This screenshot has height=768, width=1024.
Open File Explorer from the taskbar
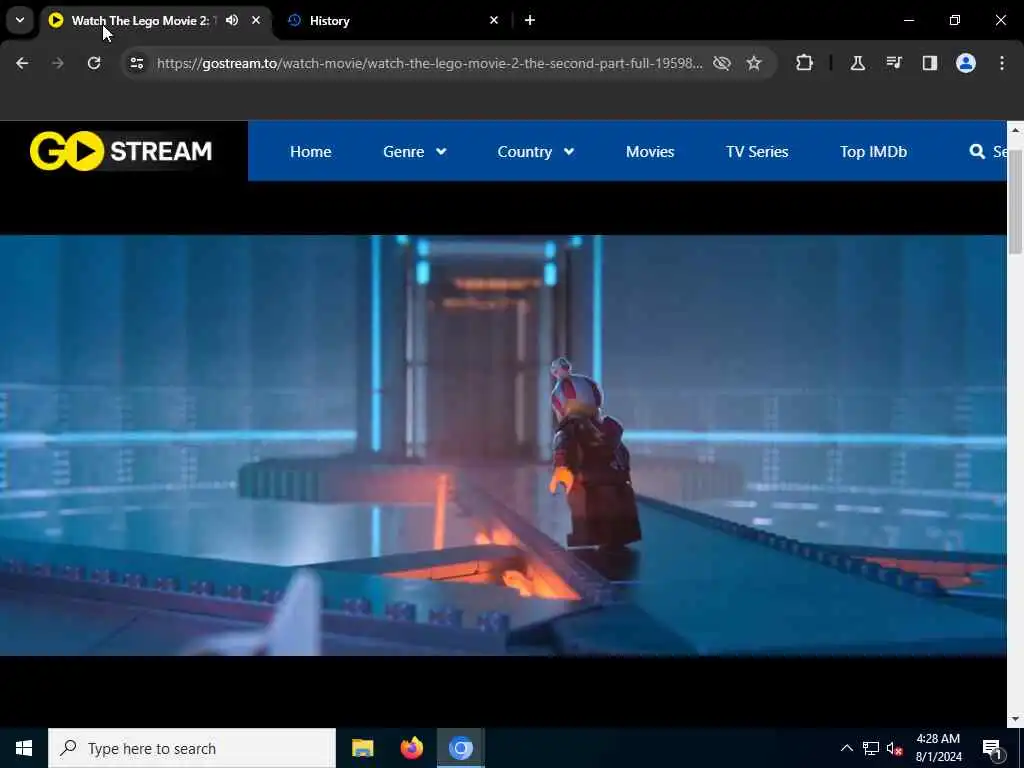click(362, 748)
